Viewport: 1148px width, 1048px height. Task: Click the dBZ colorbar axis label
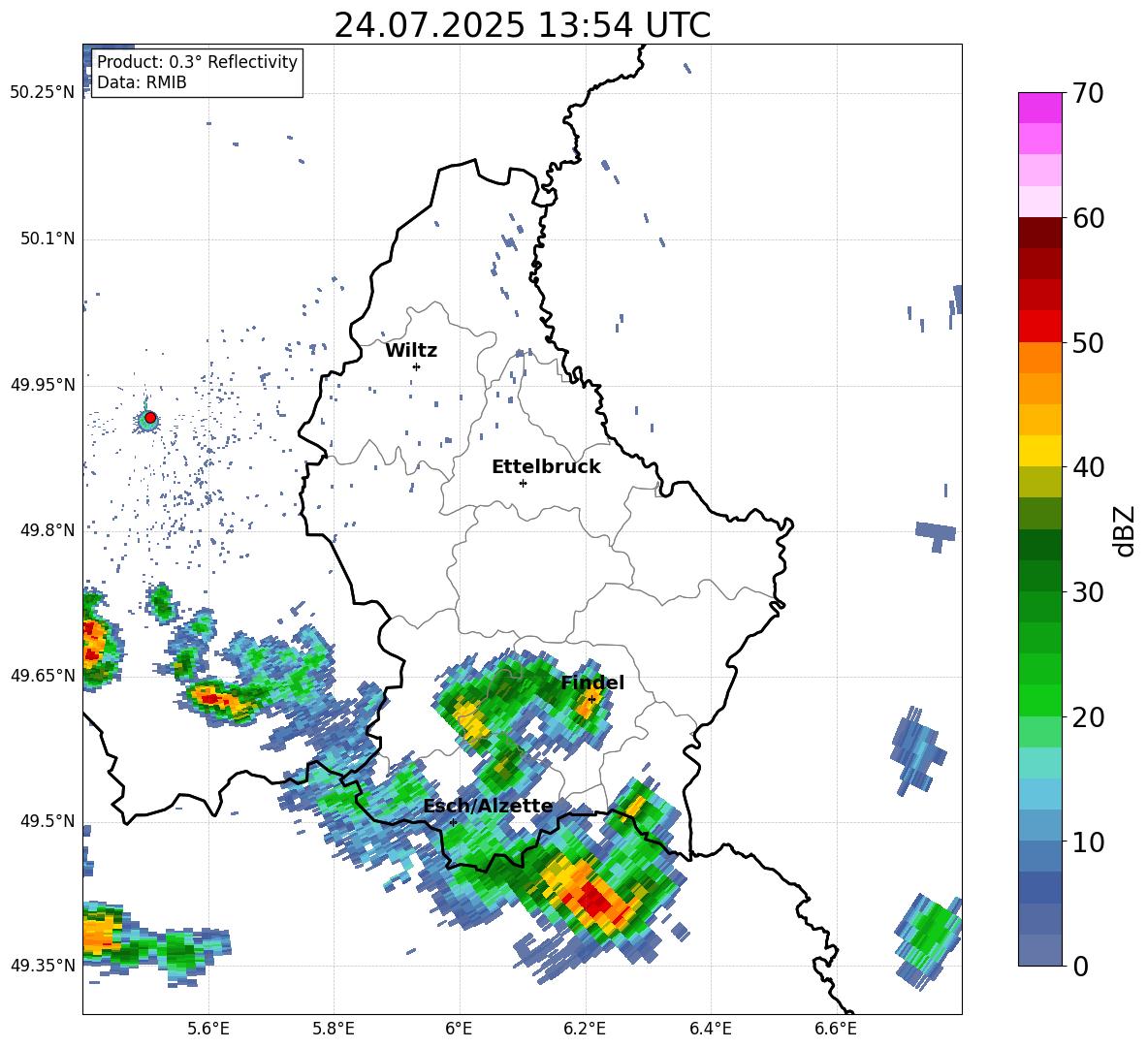1126,530
